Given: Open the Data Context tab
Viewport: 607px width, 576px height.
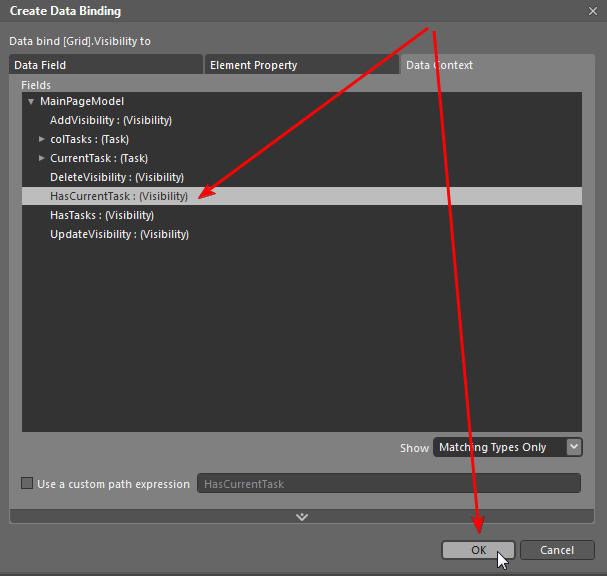Looking at the screenshot, I should point(497,65).
